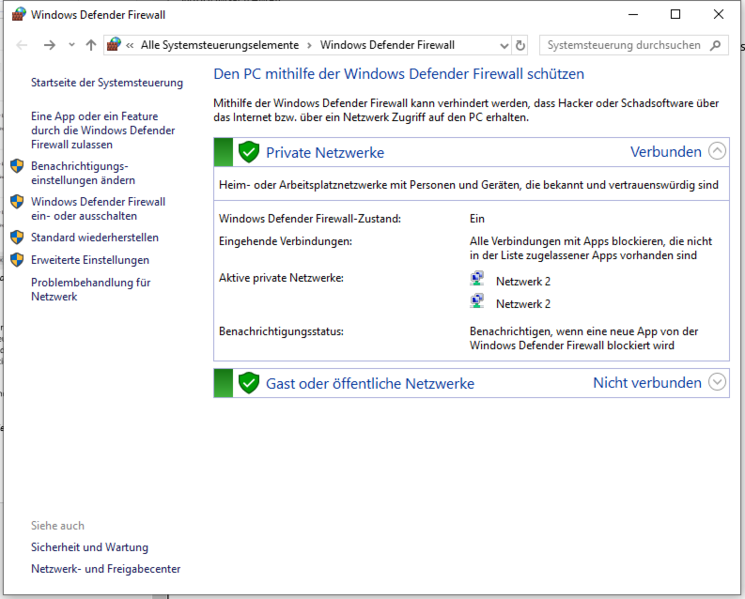Refresh the Control Panel view
The width and height of the screenshot is (745, 599).
pyautogui.click(x=520, y=45)
